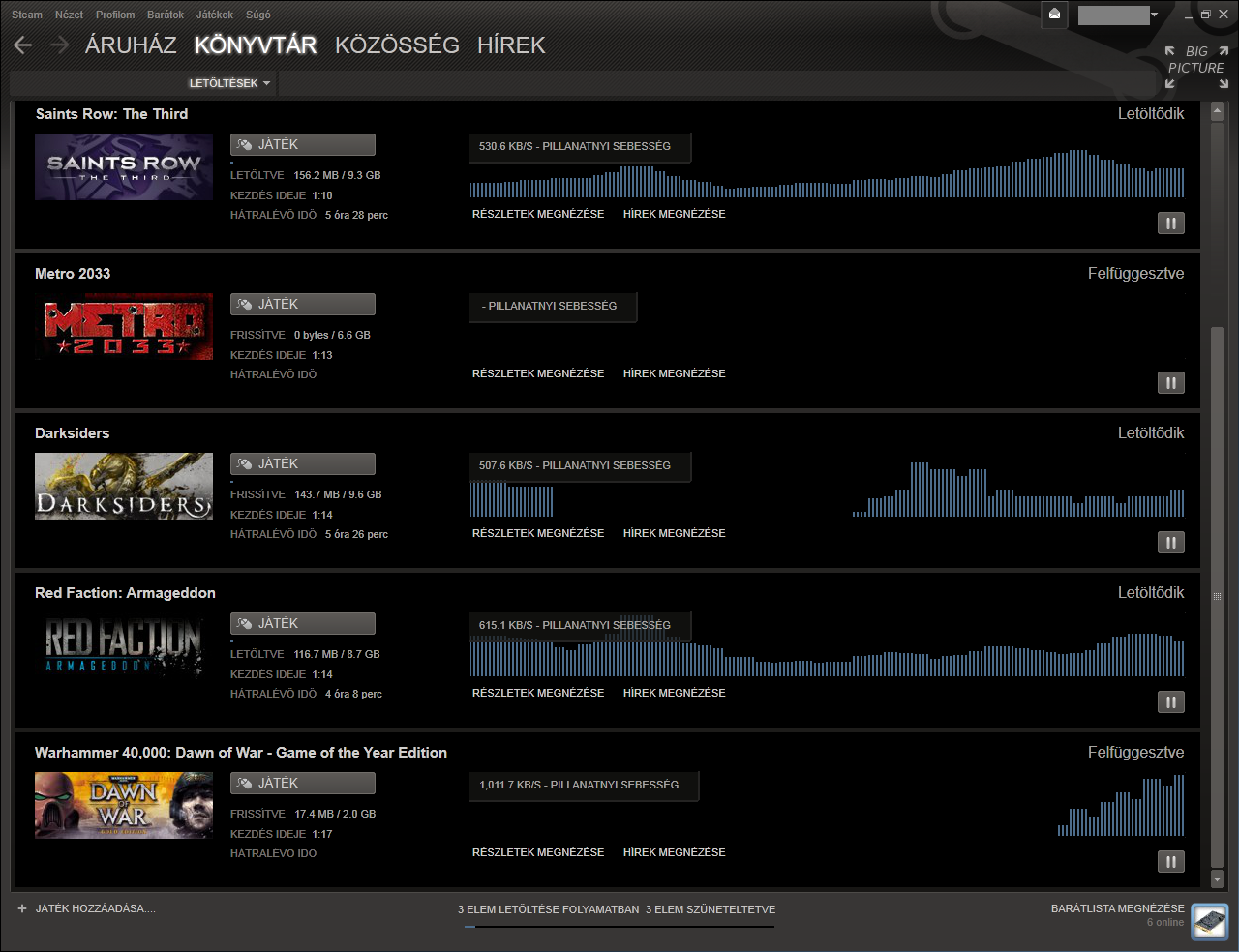Viewport: 1239px width, 952px height.
Task: Click the scrollbar down arrow
Action: pyautogui.click(x=1218, y=879)
